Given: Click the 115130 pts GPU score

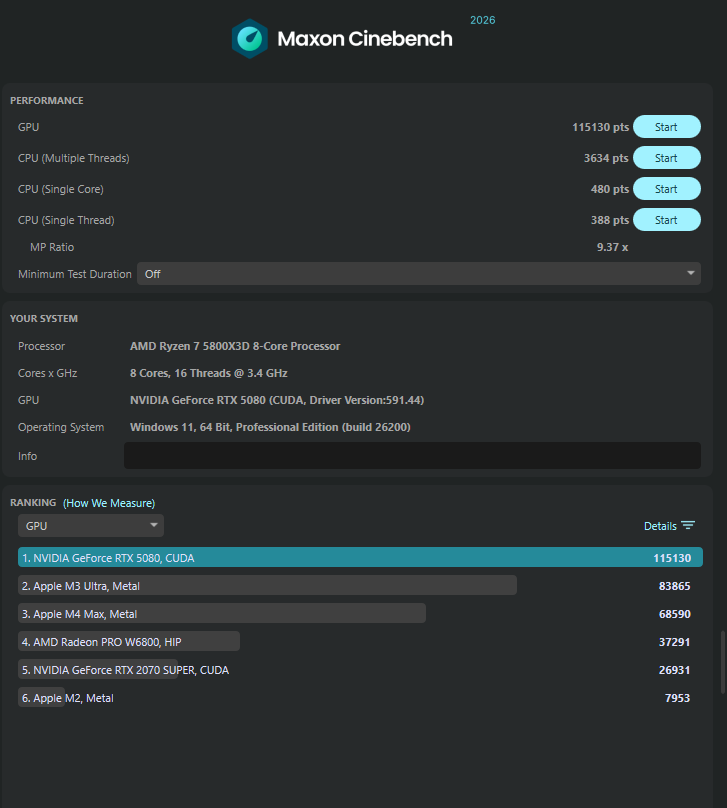Looking at the screenshot, I should click(x=600, y=127).
